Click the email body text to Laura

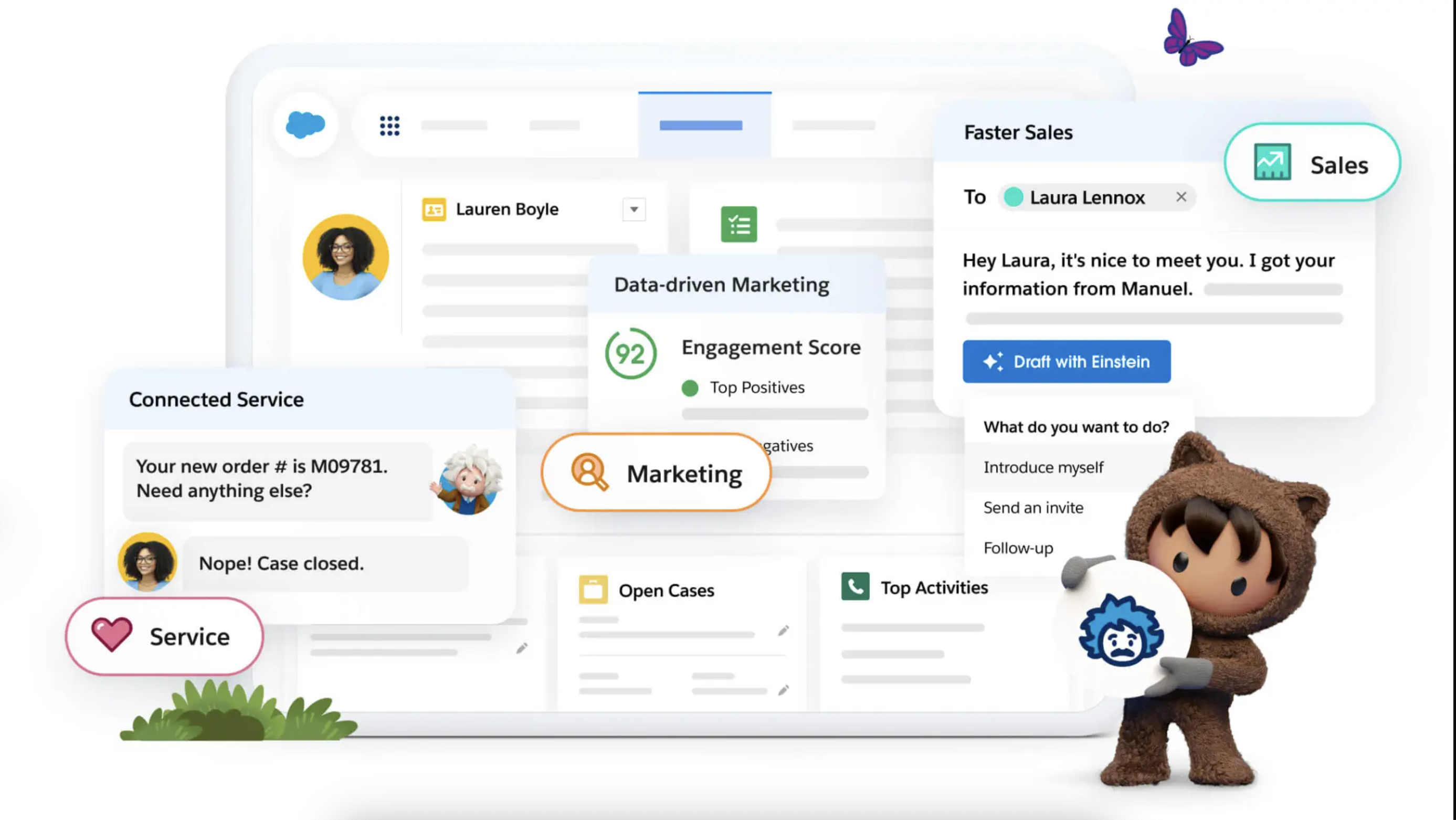[1148, 275]
